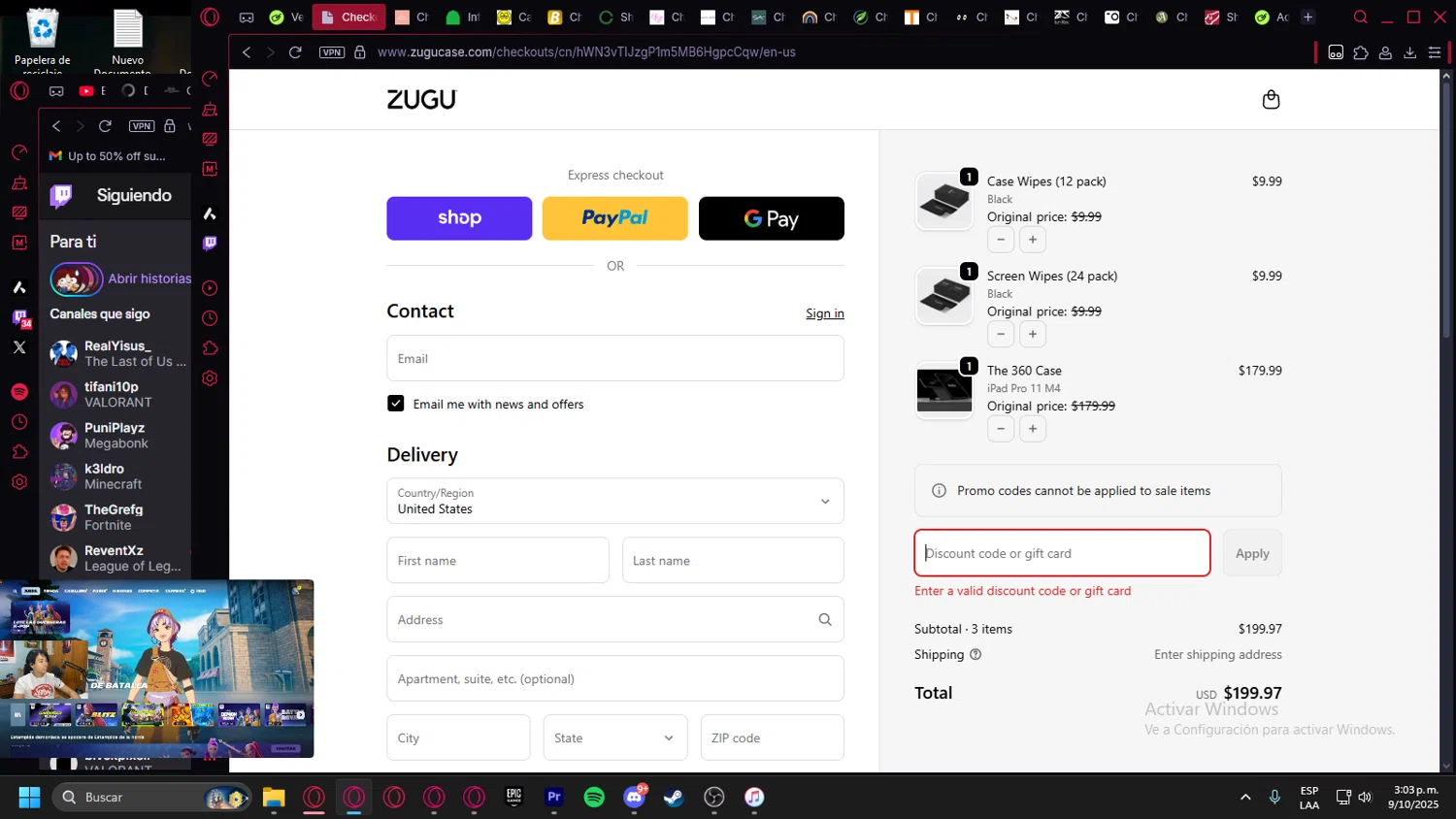Open Aria AI in checkout window sidebar
This screenshot has width=1456, height=819.
click(210, 213)
